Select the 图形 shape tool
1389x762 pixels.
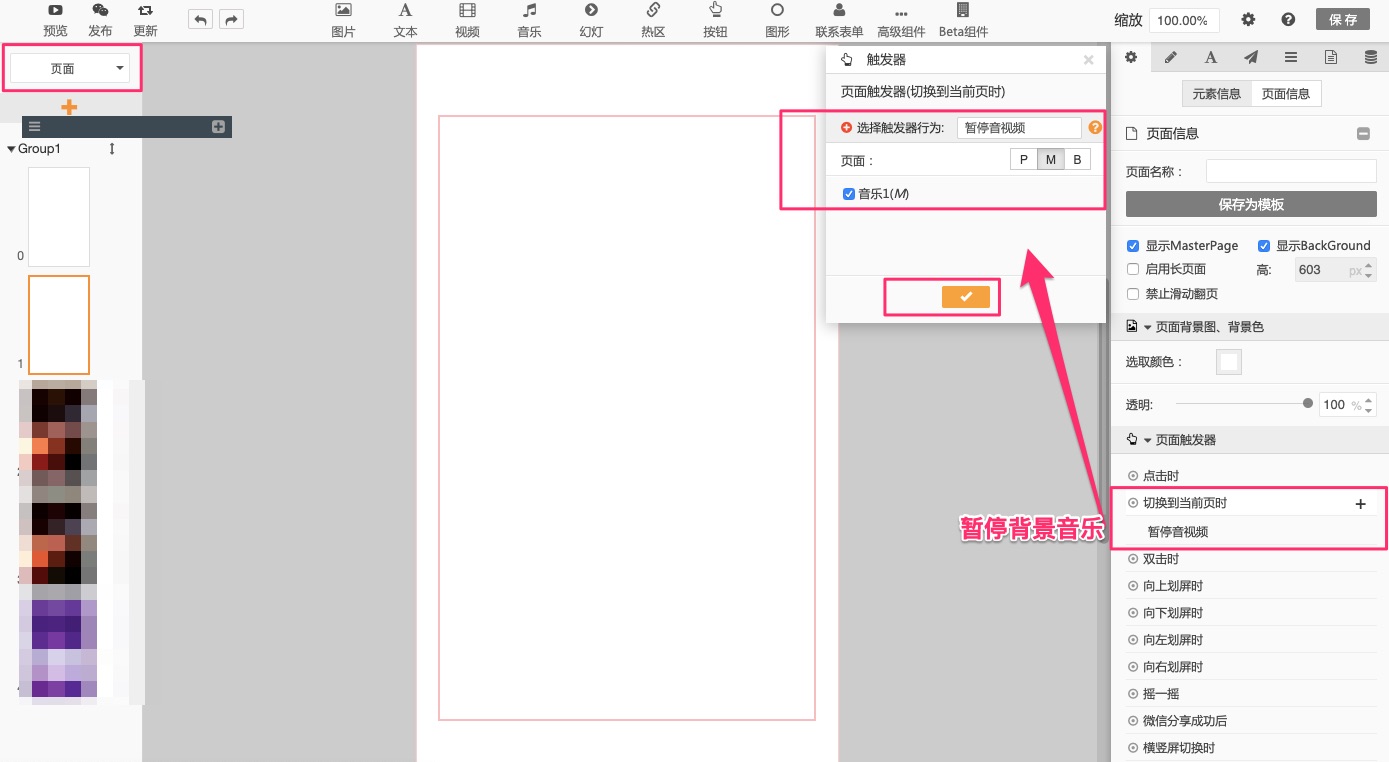[777, 11]
